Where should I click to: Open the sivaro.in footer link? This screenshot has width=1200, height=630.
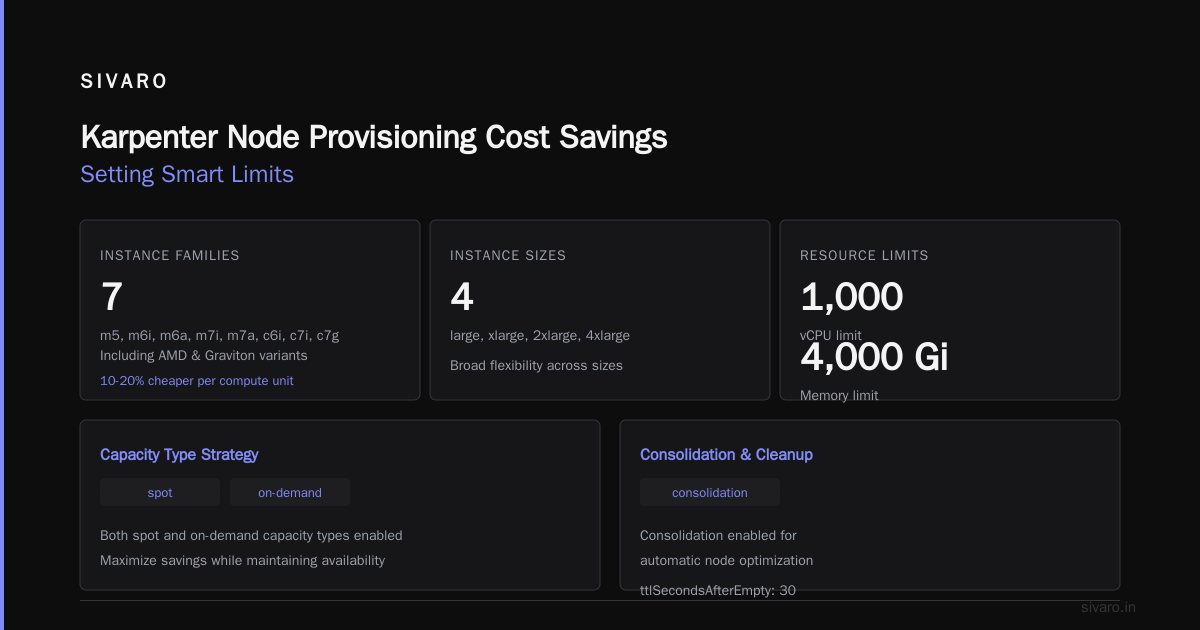(x=1109, y=607)
